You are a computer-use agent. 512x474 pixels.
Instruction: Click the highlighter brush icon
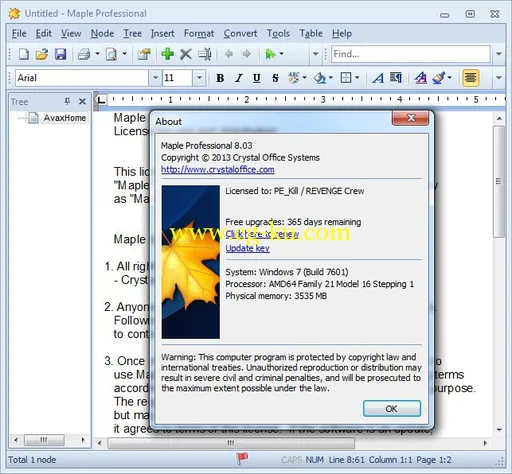point(439,78)
